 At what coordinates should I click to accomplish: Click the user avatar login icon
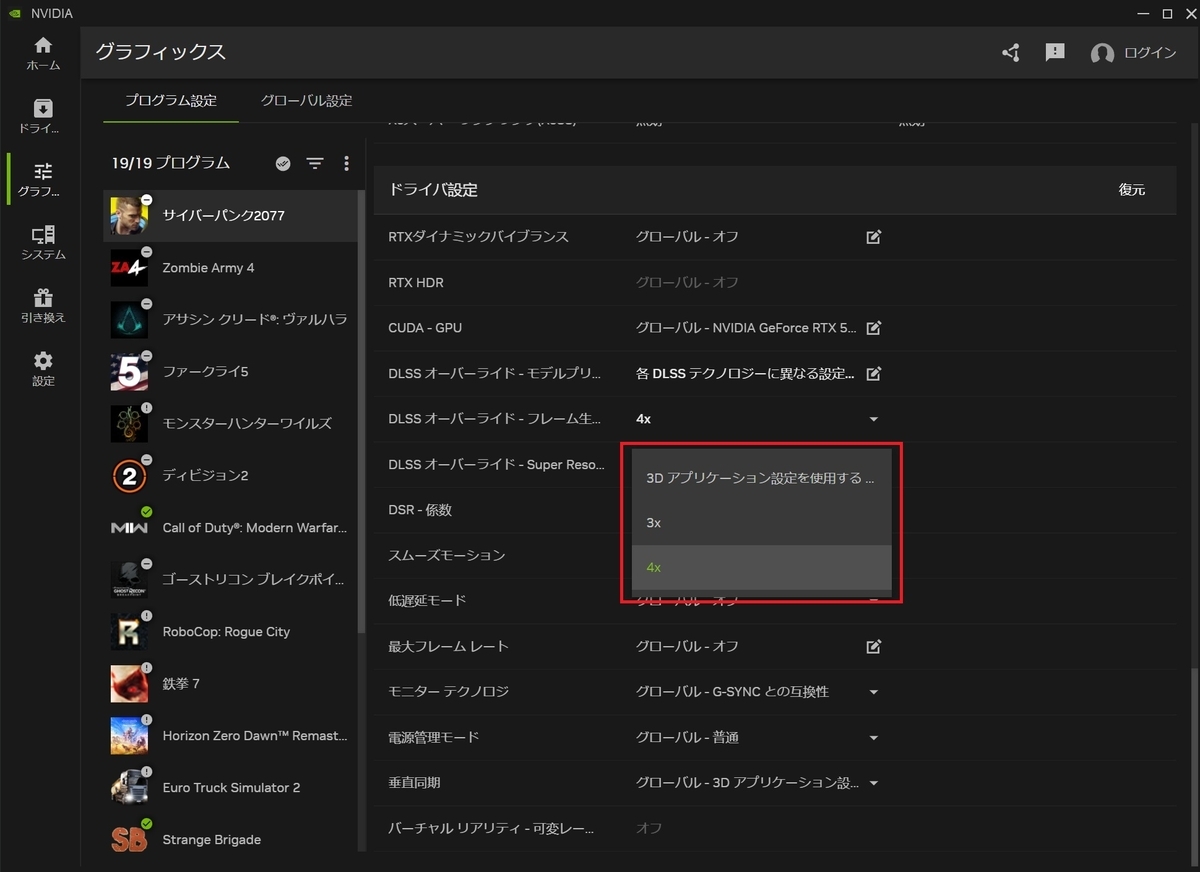1102,54
